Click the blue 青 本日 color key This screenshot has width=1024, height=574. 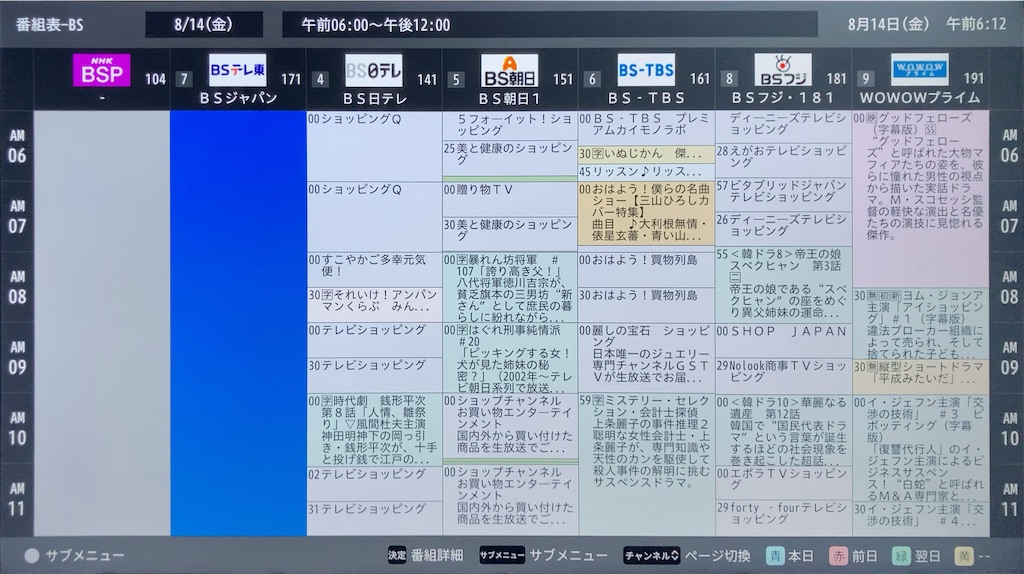[775, 556]
